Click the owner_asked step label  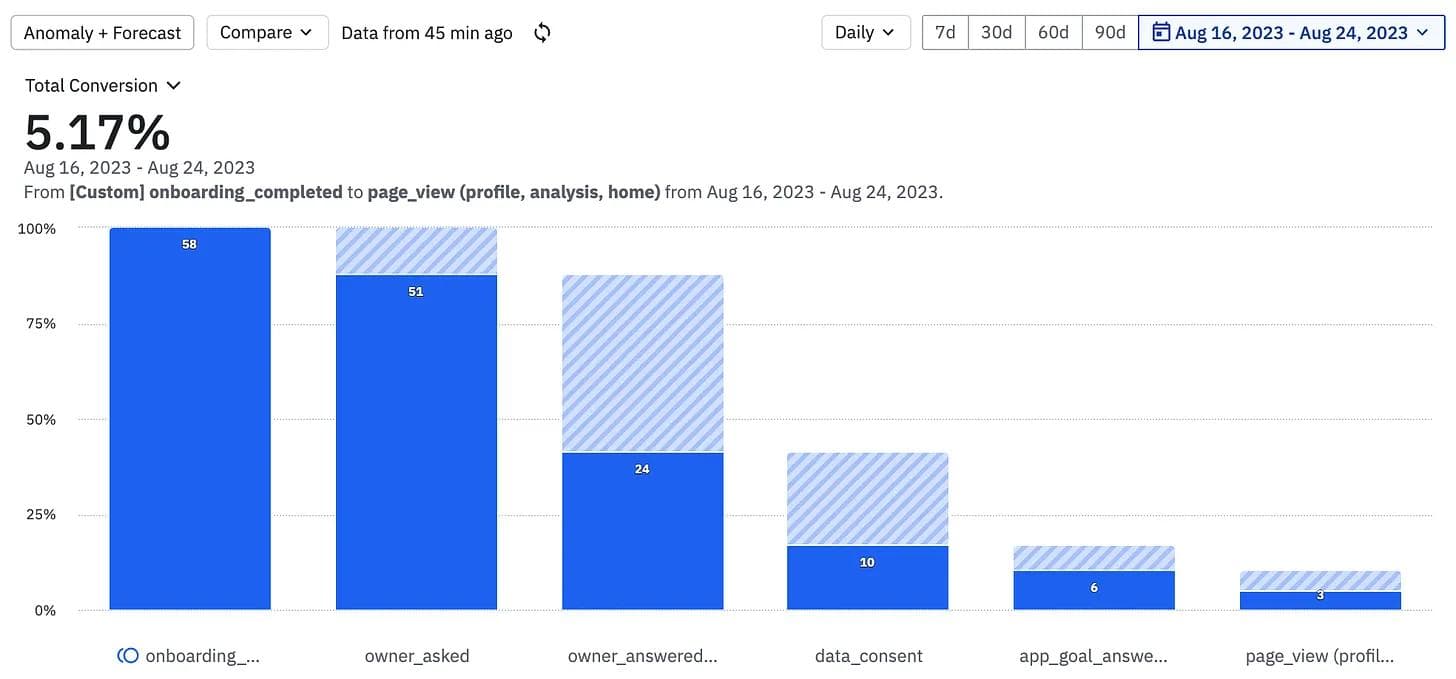417,656
